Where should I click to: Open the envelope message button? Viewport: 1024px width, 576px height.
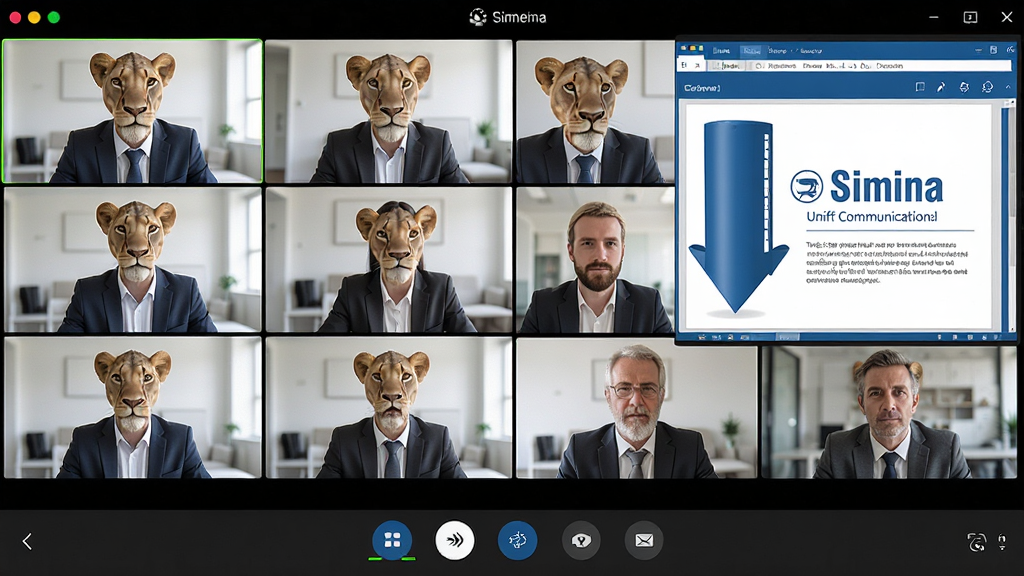click(x=644, y=540)
